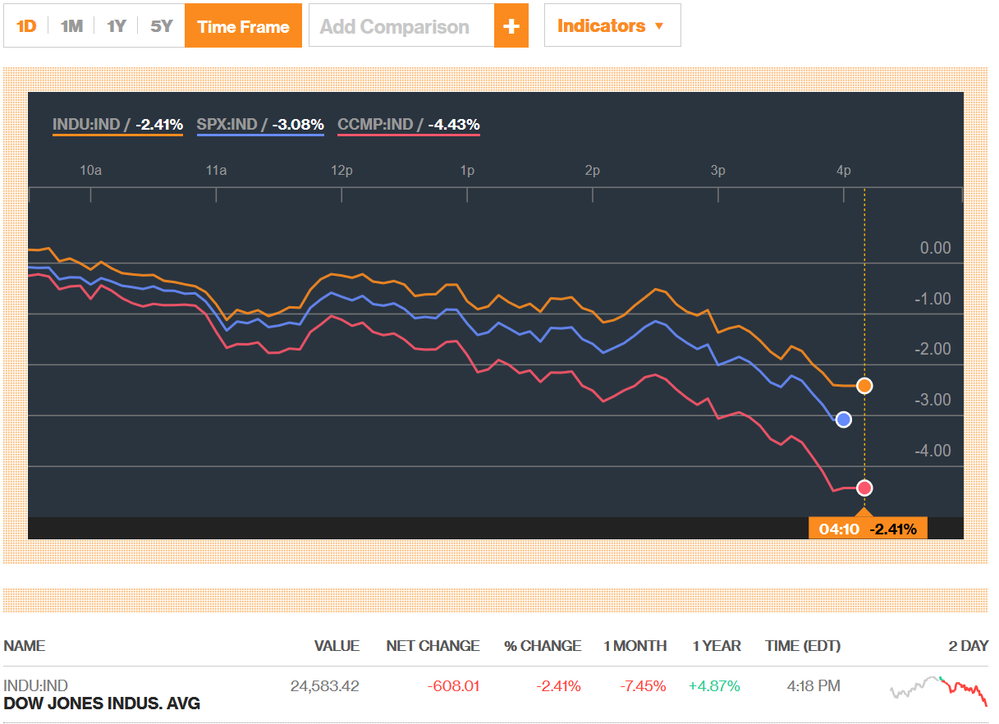Click the 1 MONTH column header
The width and height of the screenshot is (999, 724).
(635, 646)
